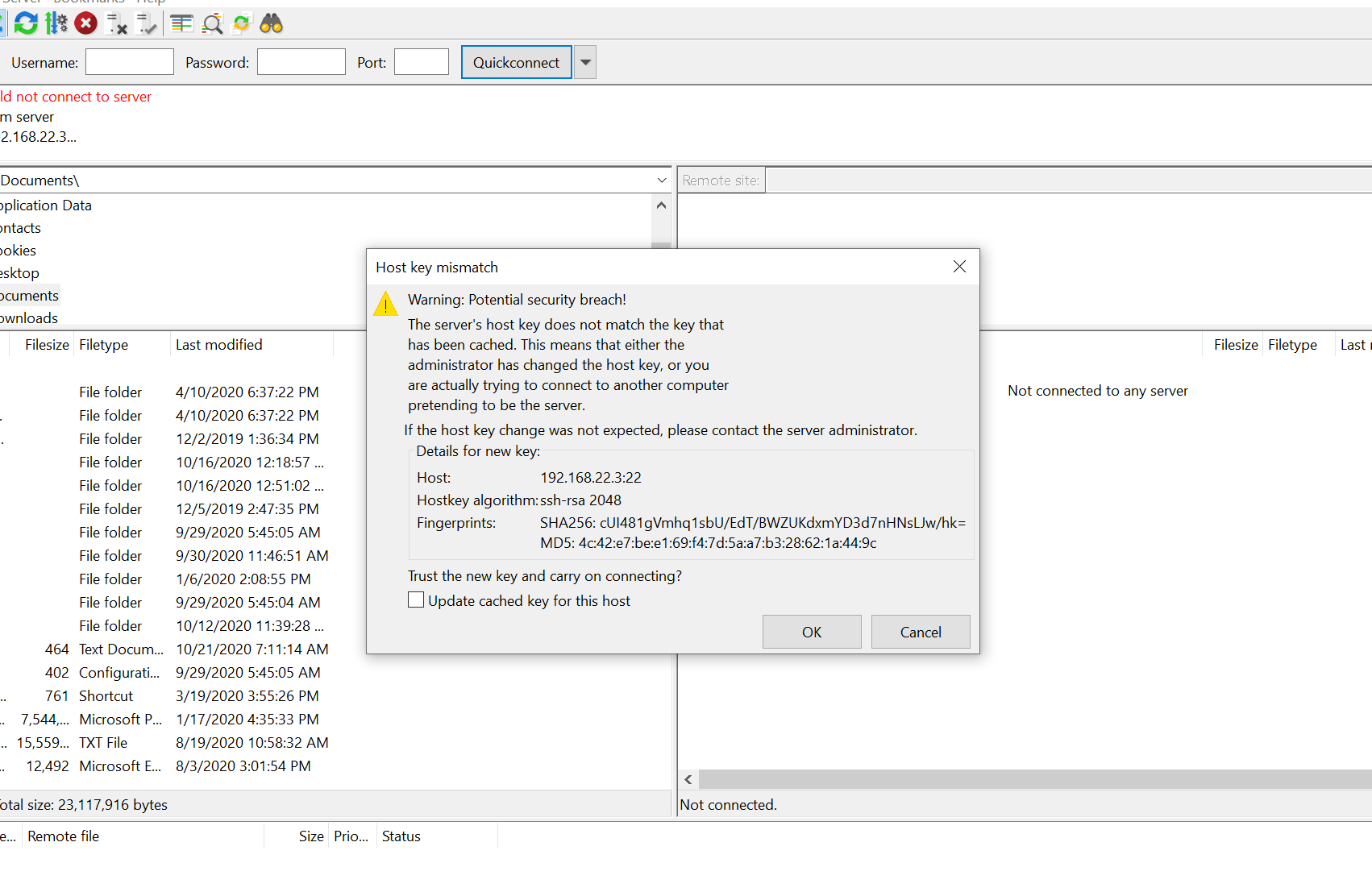The width and height of the screenshot is (1372, 892).
Task: Open the directory listing filters dialog
Action: (181, 24)
